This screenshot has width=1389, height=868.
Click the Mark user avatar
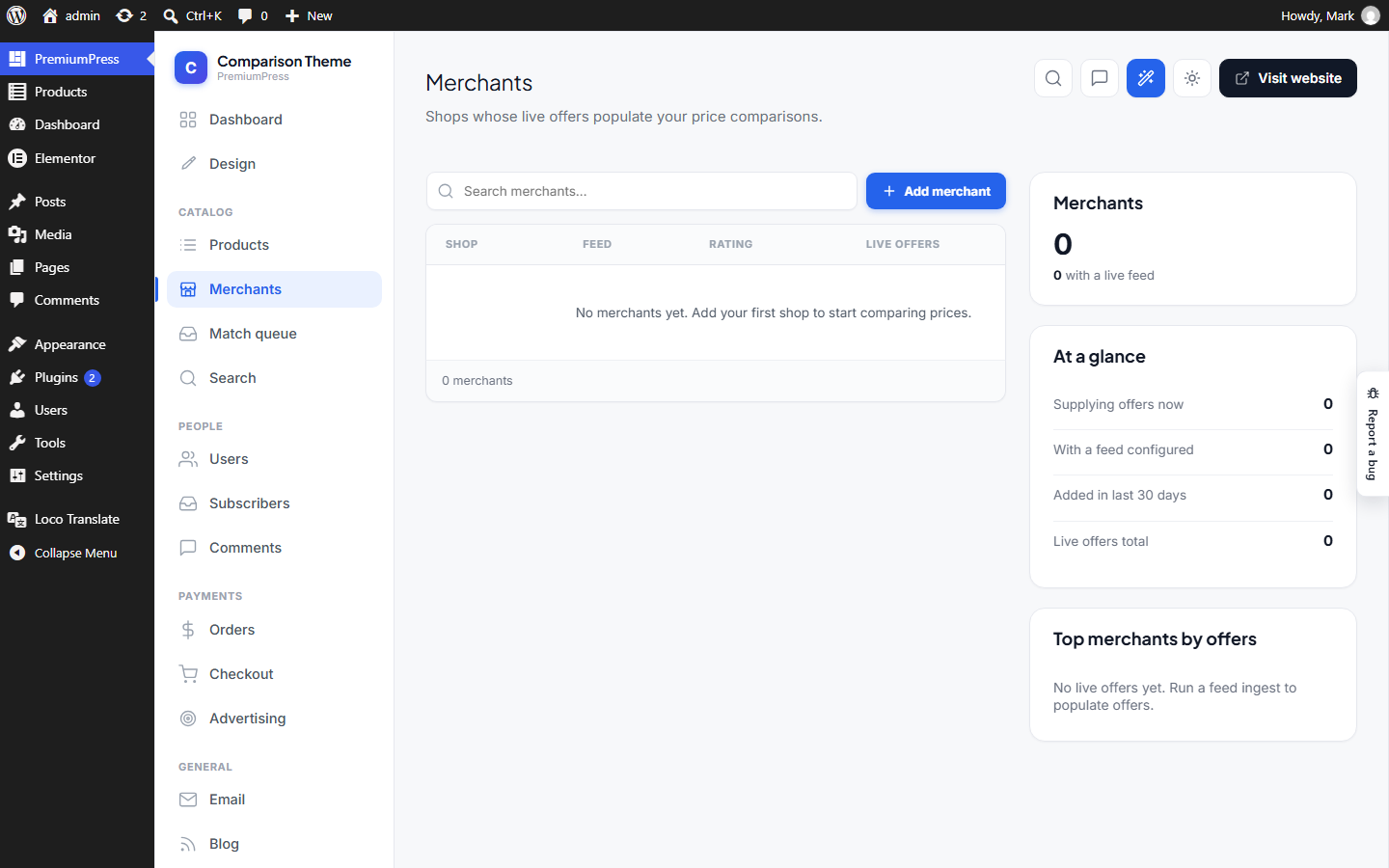[x=1371, y=15]
